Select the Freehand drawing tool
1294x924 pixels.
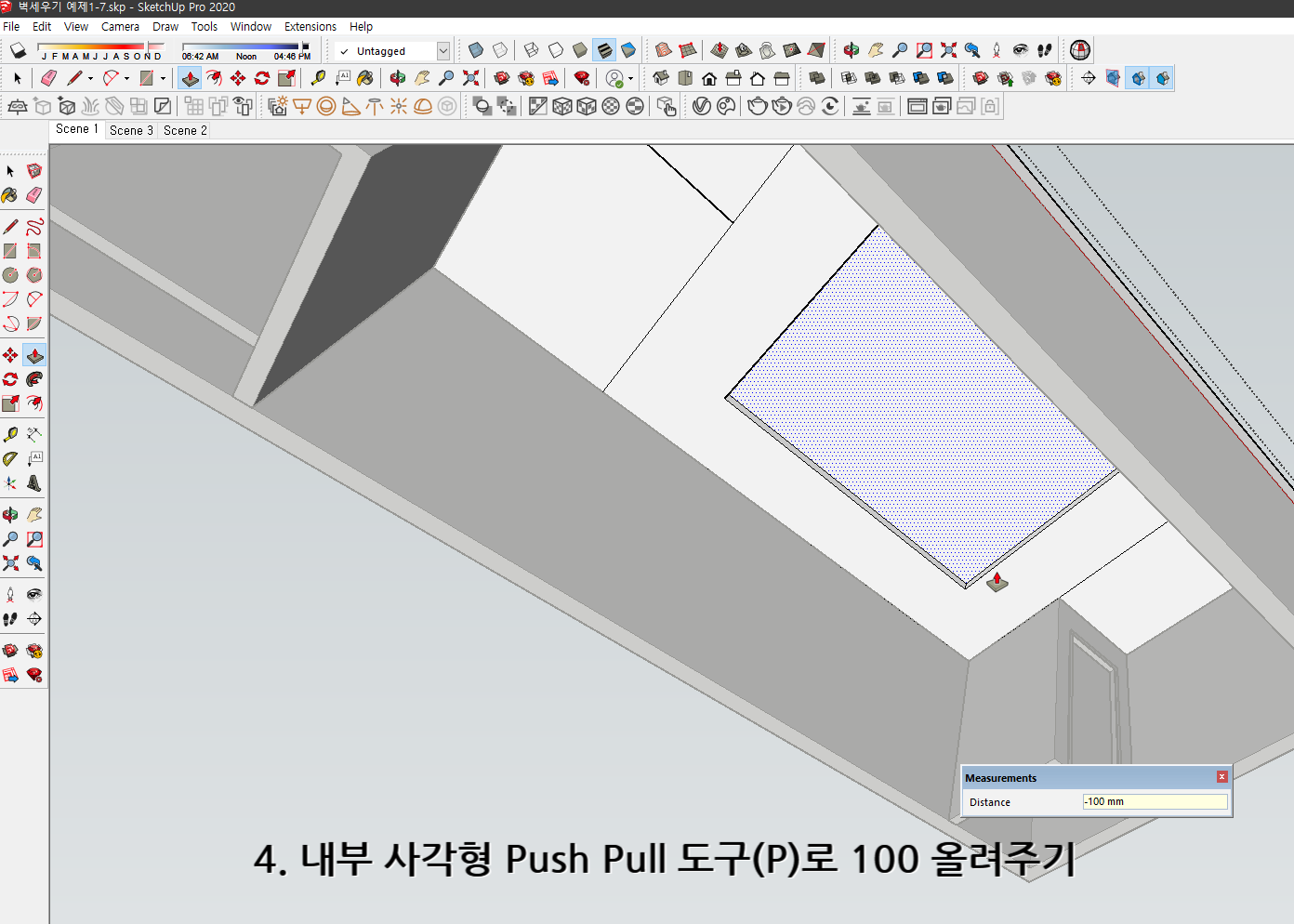(x=34, y=227)
